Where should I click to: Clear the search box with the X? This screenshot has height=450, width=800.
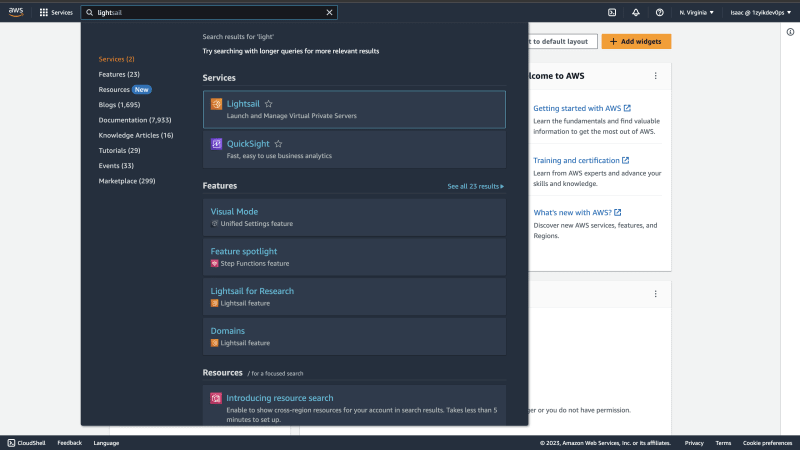pos(329,12)
